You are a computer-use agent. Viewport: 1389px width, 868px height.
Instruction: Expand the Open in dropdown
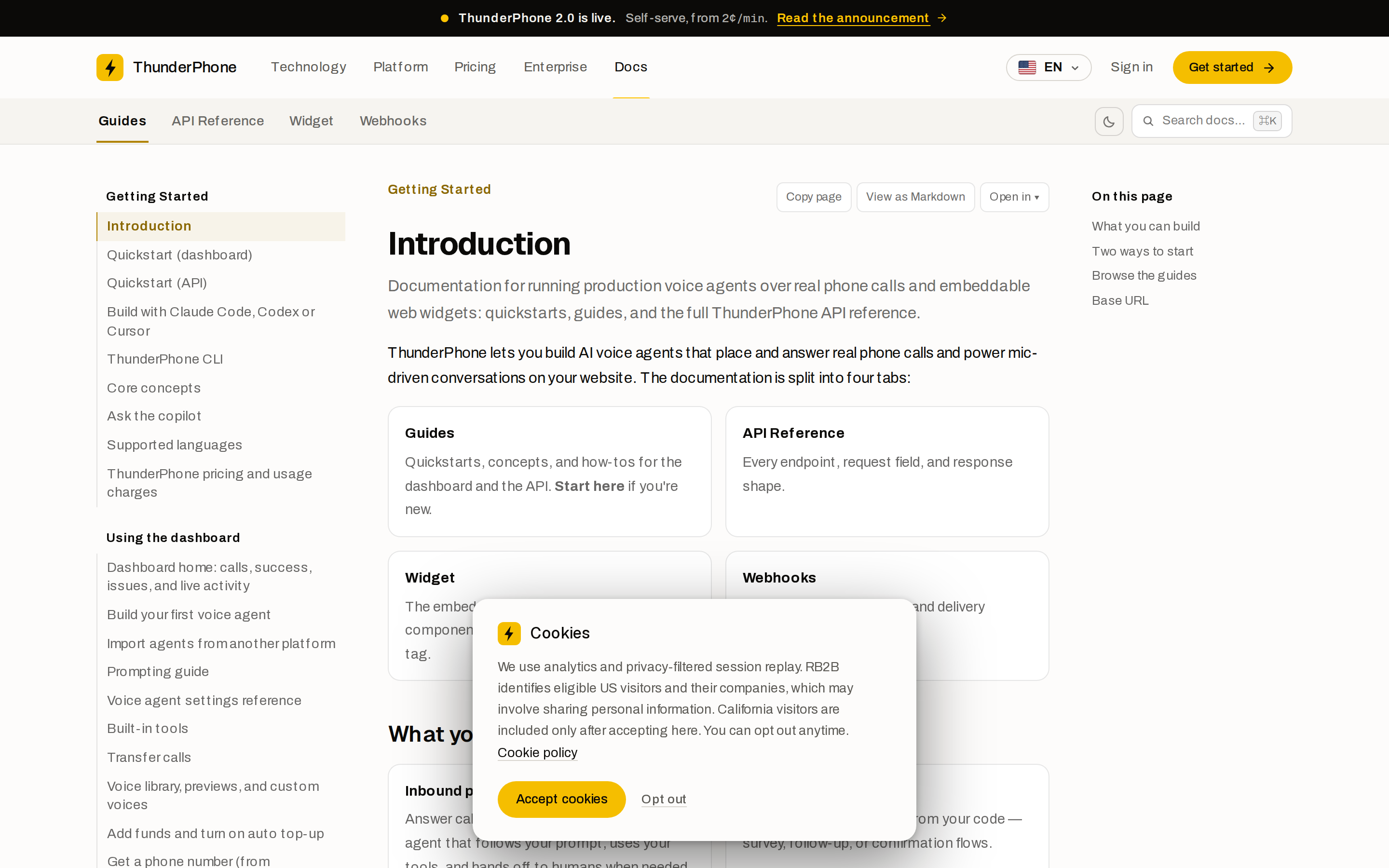[x=1014, y=197]
